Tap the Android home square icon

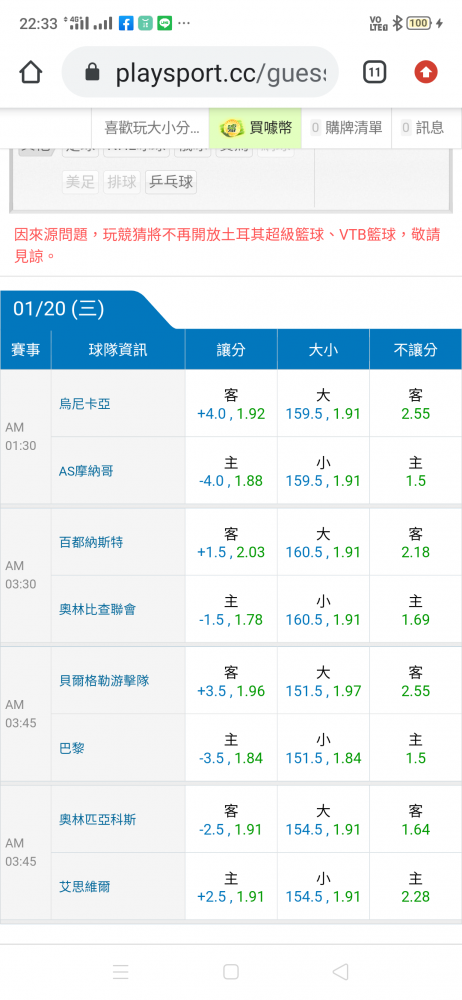[x=231, y=971]
